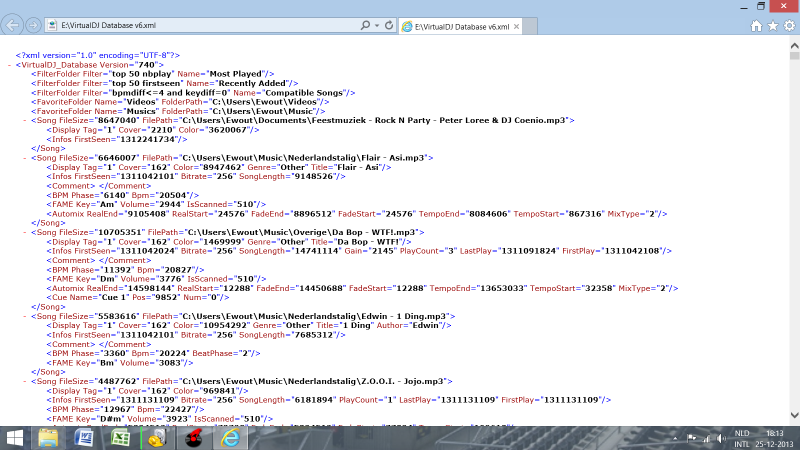Open File Explorer from the taskbar
This screenshot has width=800, height=450.
point(48,438)
